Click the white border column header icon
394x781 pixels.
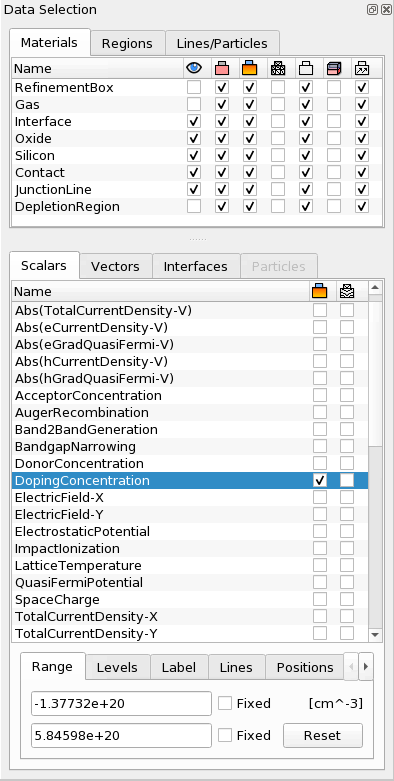pyautogui.click(x=305, y=68)
